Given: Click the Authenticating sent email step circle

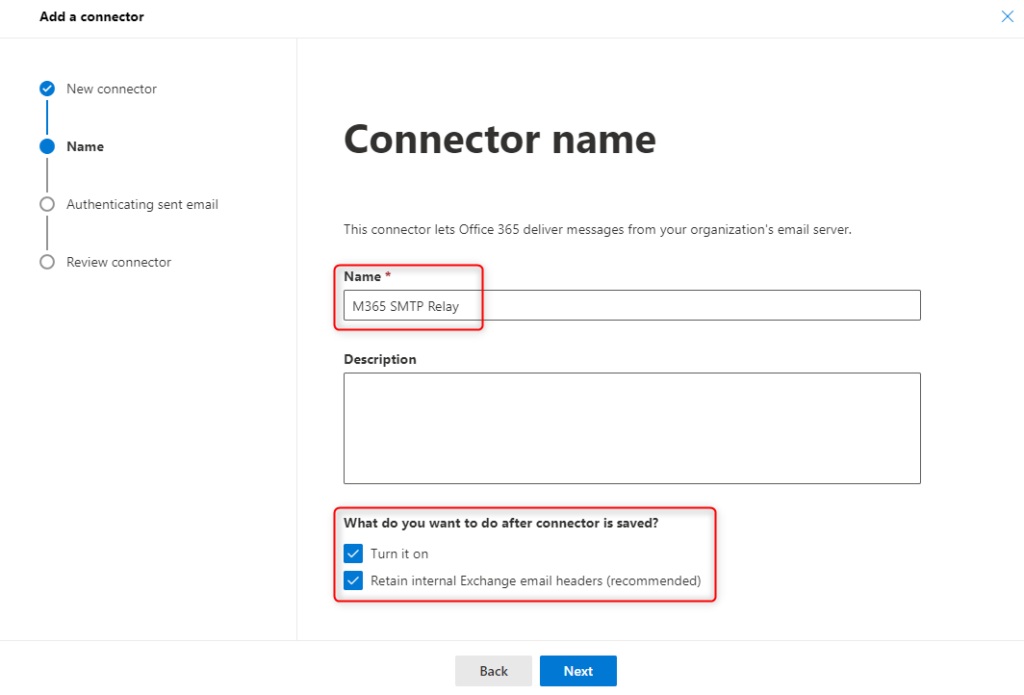Looking at the screenshot, I should pos(47,204).
